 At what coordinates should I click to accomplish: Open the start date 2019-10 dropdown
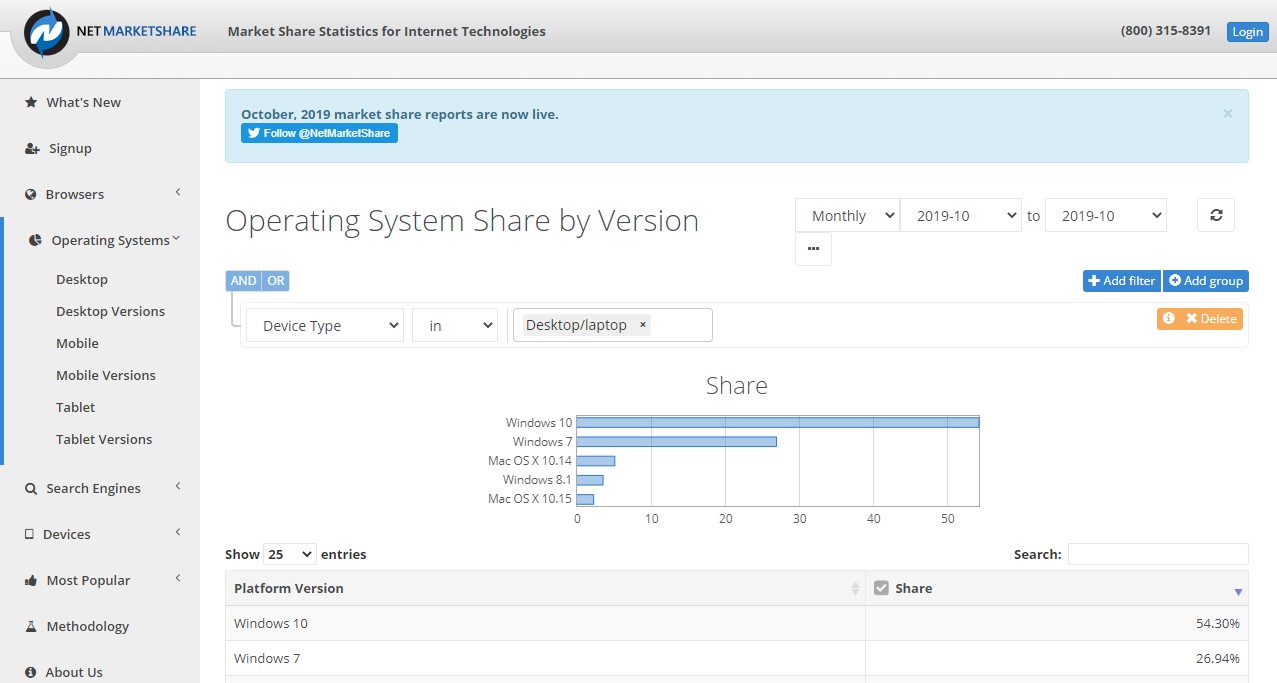[x=961, y=215]
